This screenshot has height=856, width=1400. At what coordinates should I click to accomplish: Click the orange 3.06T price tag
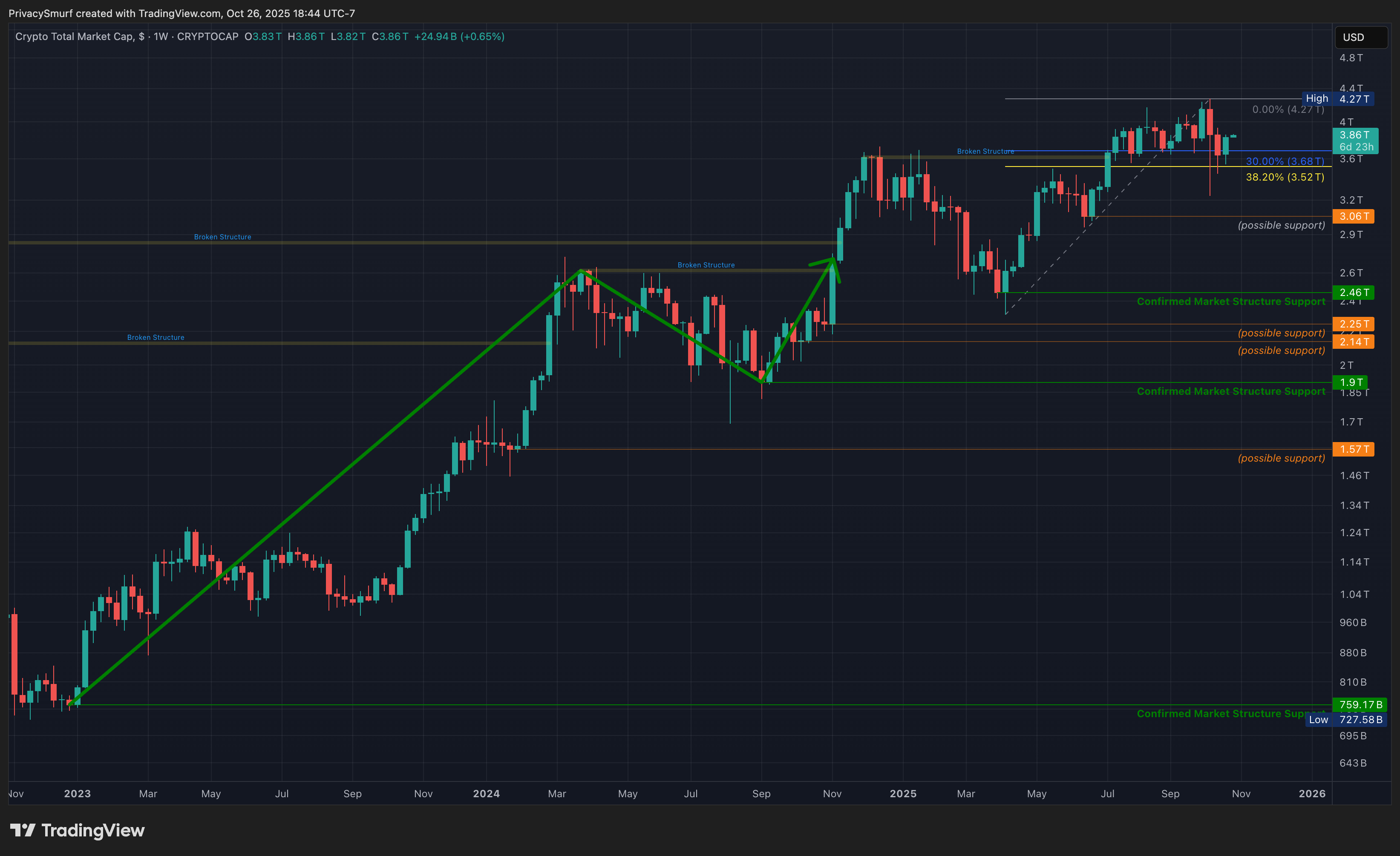point(1353,216)
